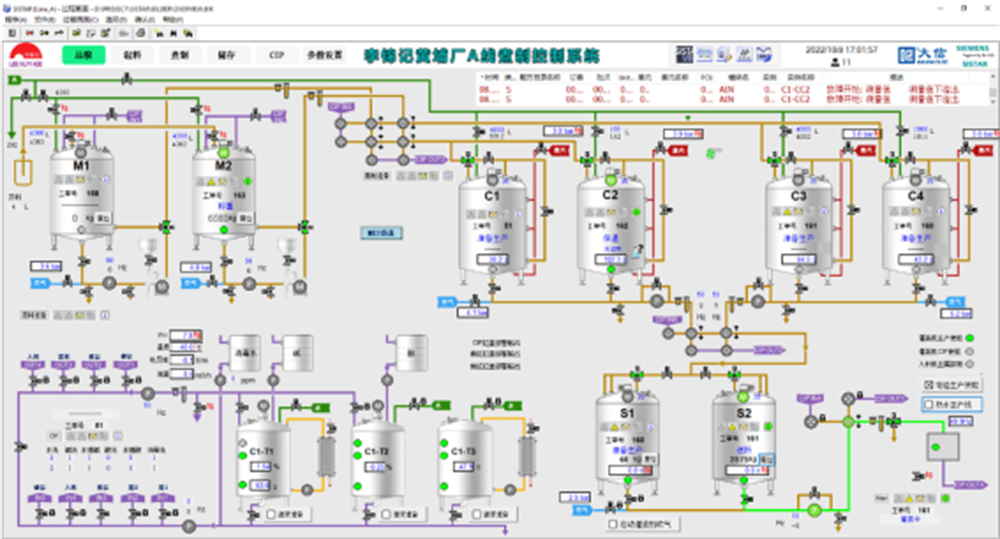Click the blue button between M2 and C1 tanks
The height and width of the screenshot is (539, 1000).
(x=380, y=233)
